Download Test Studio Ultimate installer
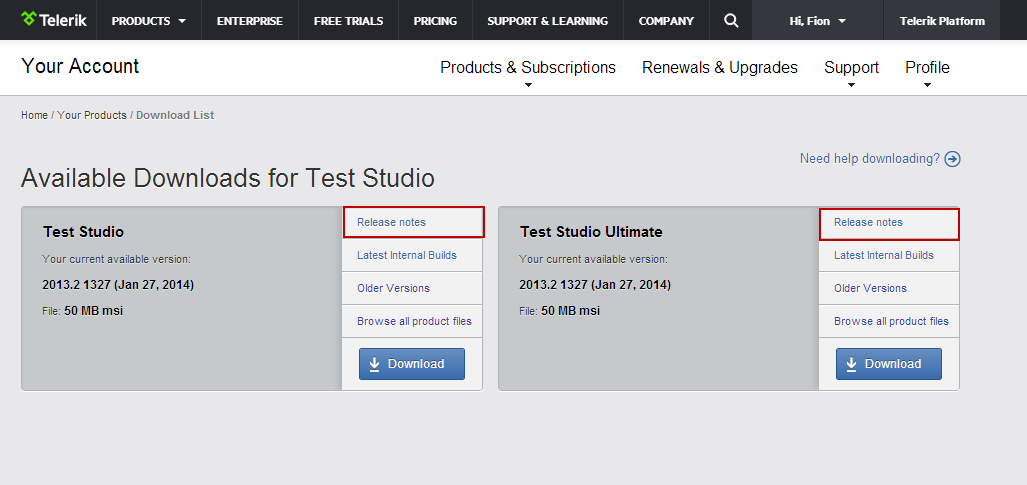 point(888,364)
